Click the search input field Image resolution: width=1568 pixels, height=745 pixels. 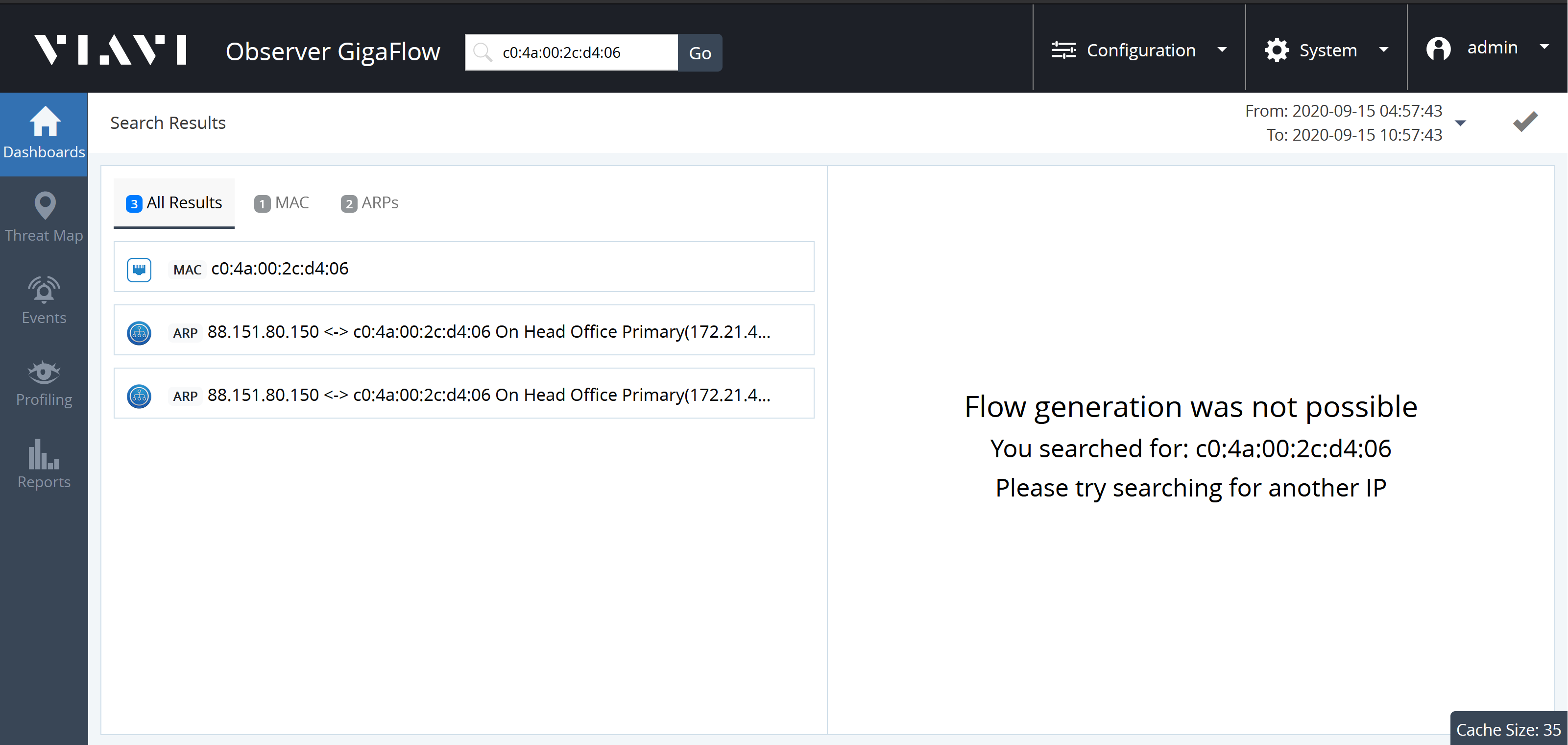coord(572,52)
